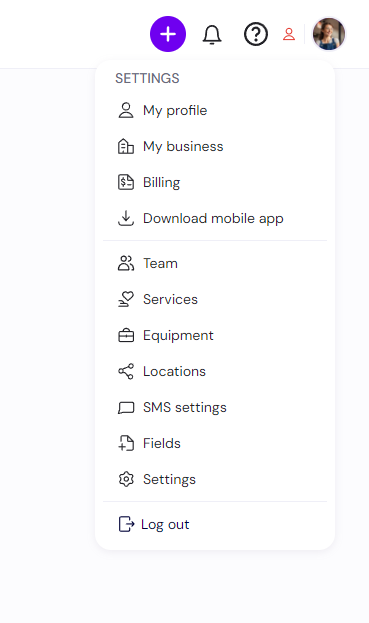Open the Billing page
This screenshot has width=369, height=623.
click(x=215, y=182)
